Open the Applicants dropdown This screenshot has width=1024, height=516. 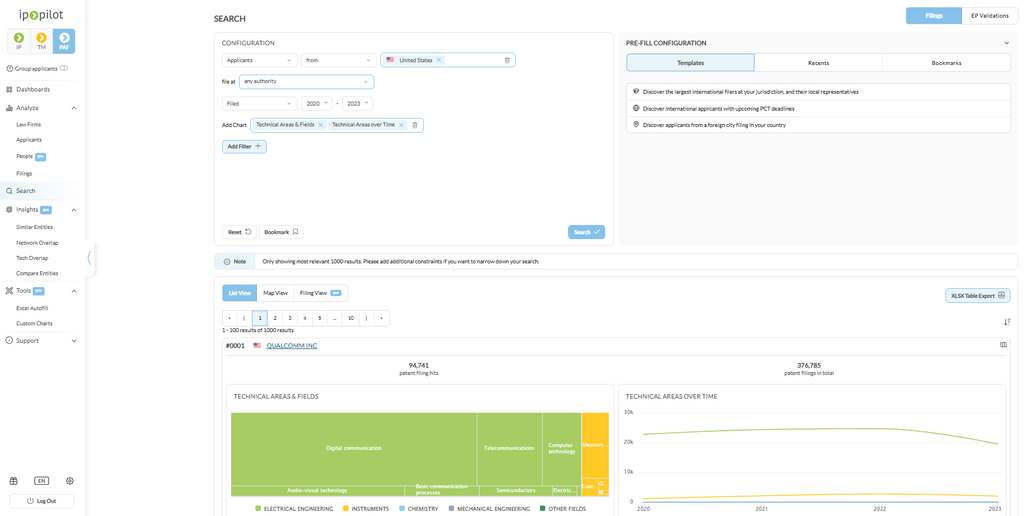pos(259,60)
